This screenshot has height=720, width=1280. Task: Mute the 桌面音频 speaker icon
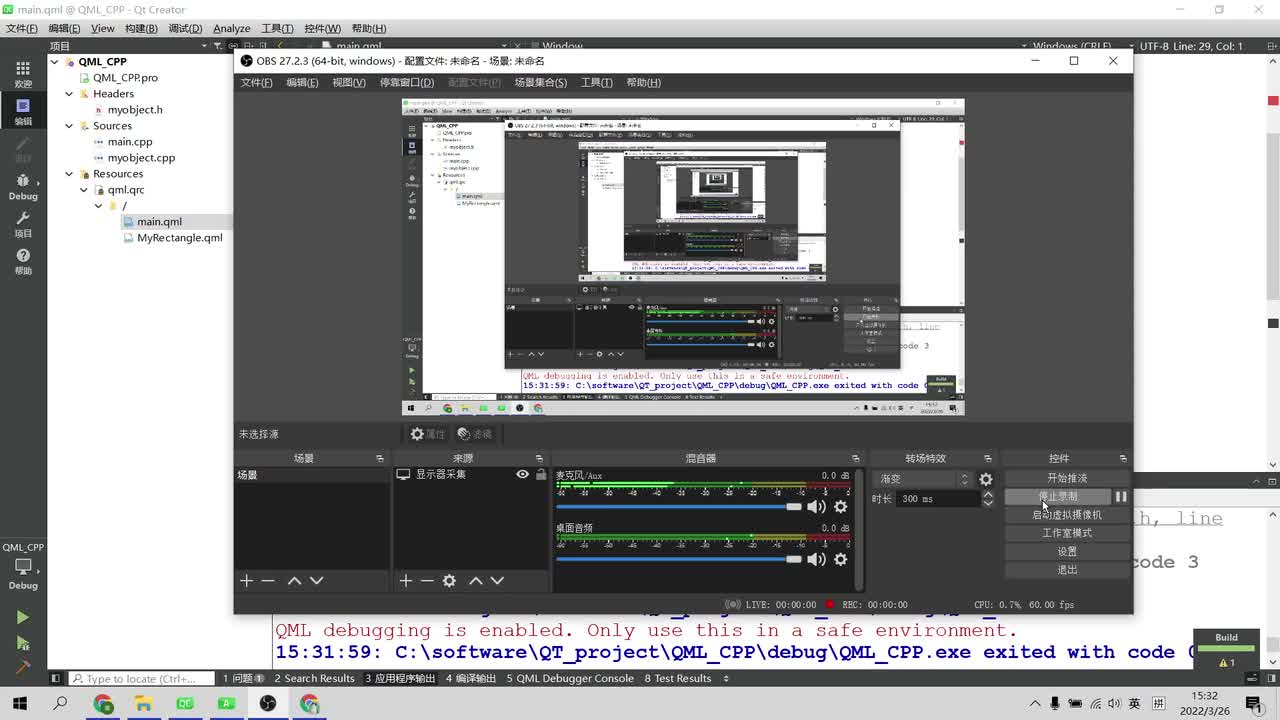pyautogui.click(x=816, y=559)
